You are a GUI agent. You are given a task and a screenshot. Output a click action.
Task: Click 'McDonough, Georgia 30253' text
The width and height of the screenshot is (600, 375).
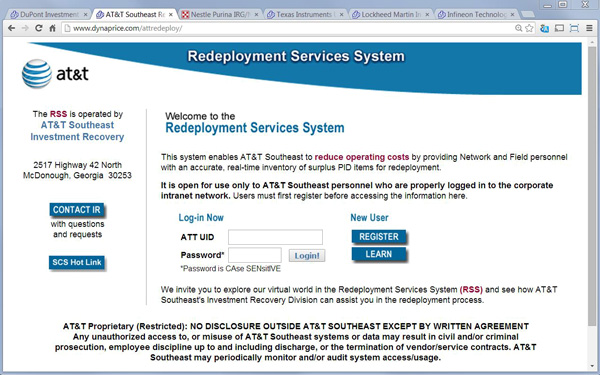pyautogui.click(x=77, y=175)
